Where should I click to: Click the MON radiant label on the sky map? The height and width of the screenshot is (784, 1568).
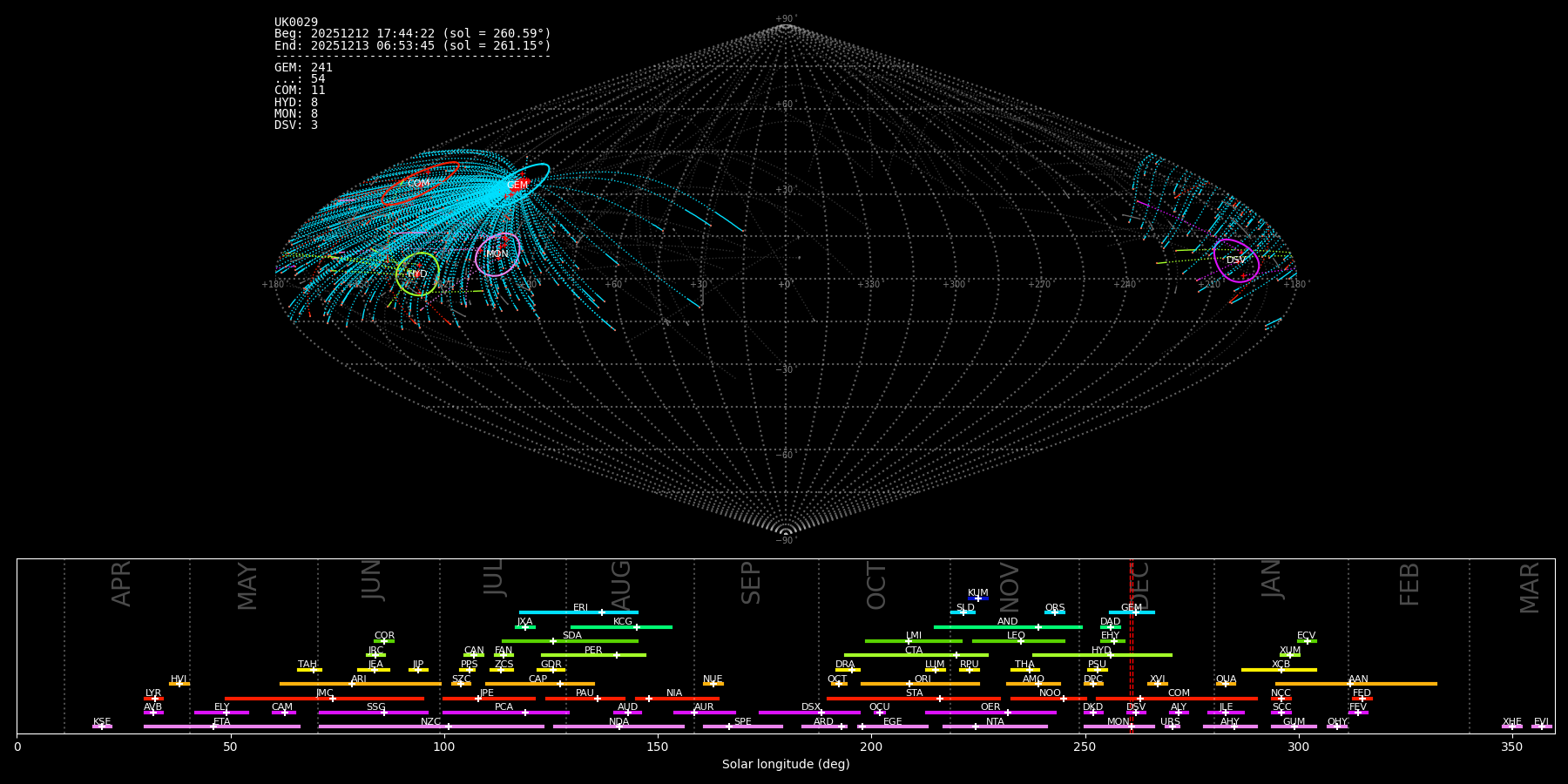coord(497,254)
